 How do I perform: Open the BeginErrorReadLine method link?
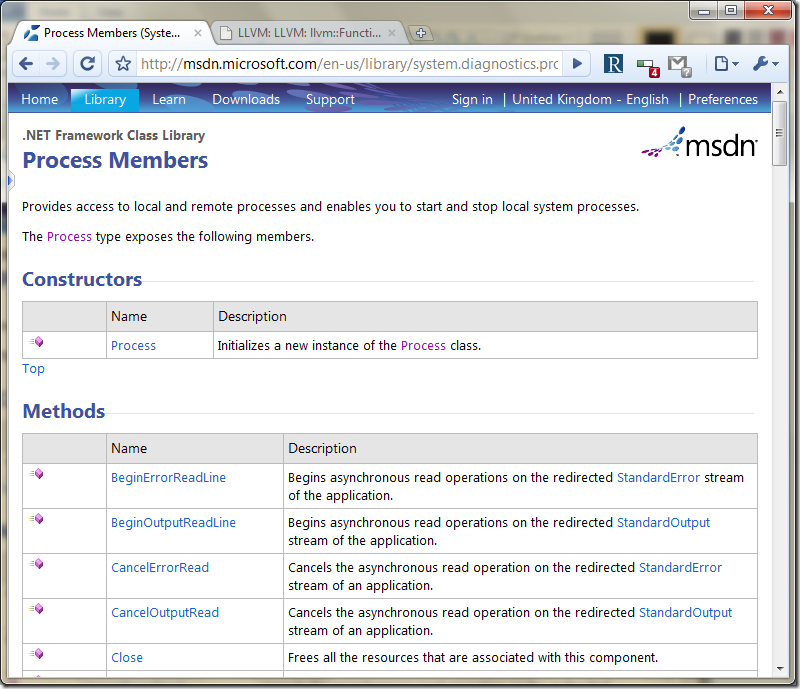click(x=168, y=478)
